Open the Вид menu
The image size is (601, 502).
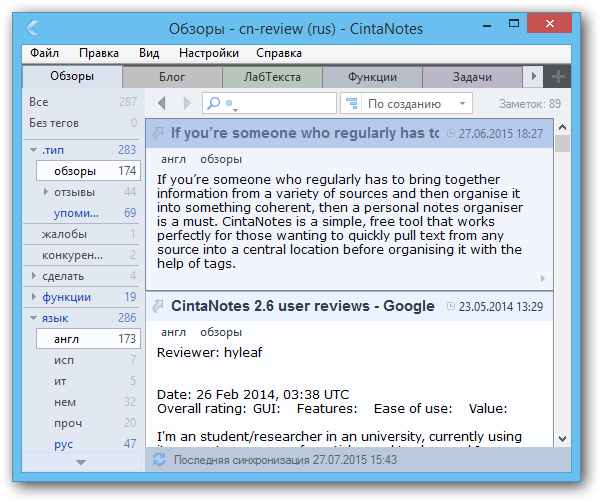point(149,53)
